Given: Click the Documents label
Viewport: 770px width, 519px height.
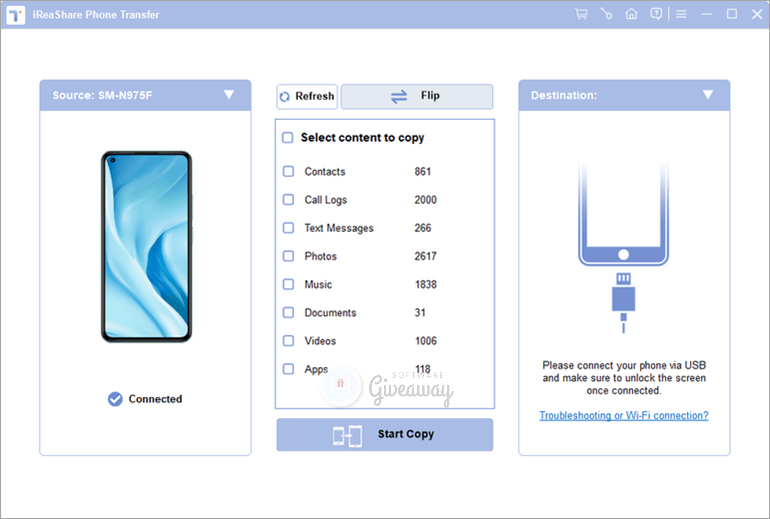Looking at the screenshot, I should click(330, 313).
